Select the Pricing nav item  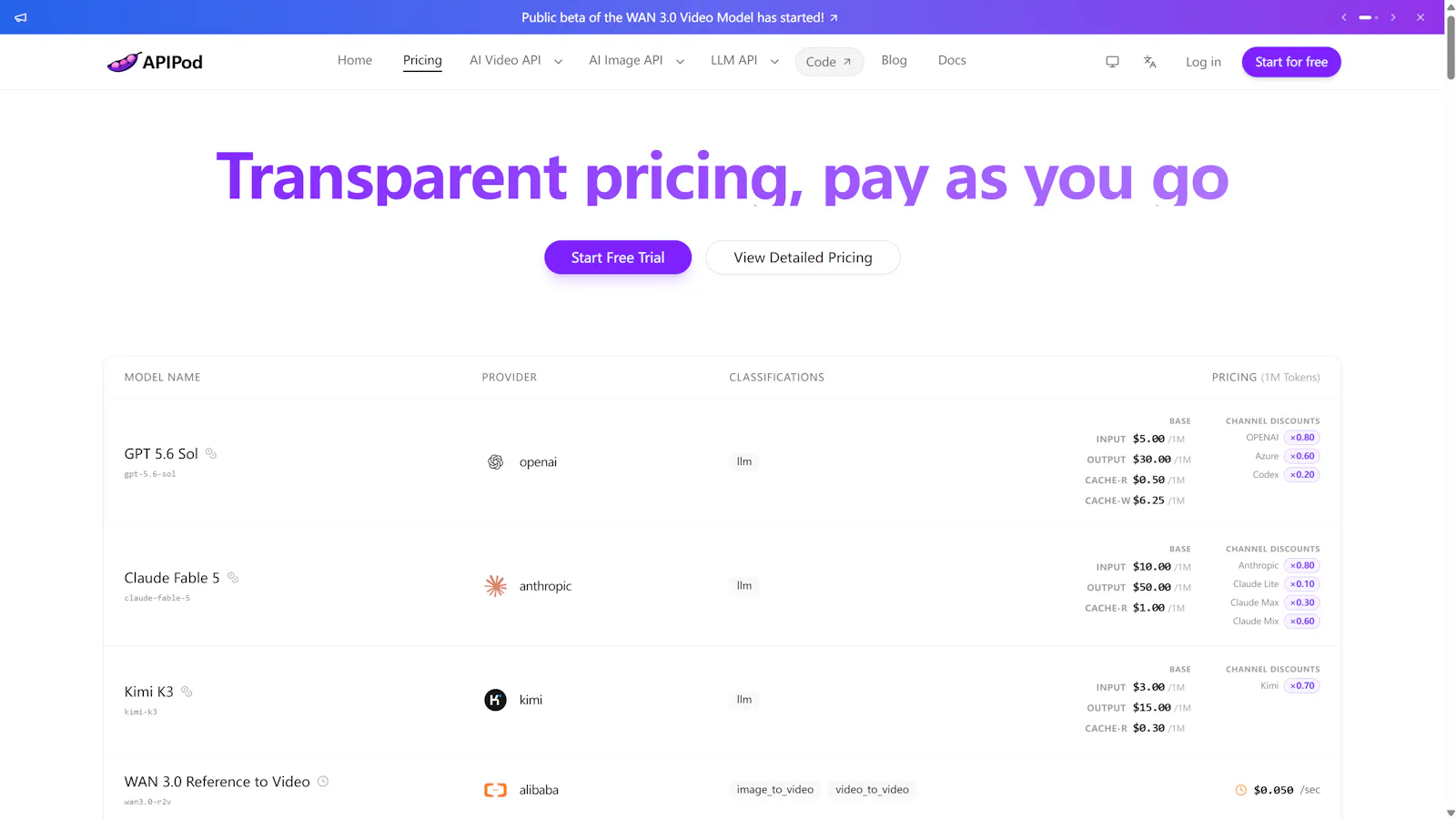pos(422,60)
